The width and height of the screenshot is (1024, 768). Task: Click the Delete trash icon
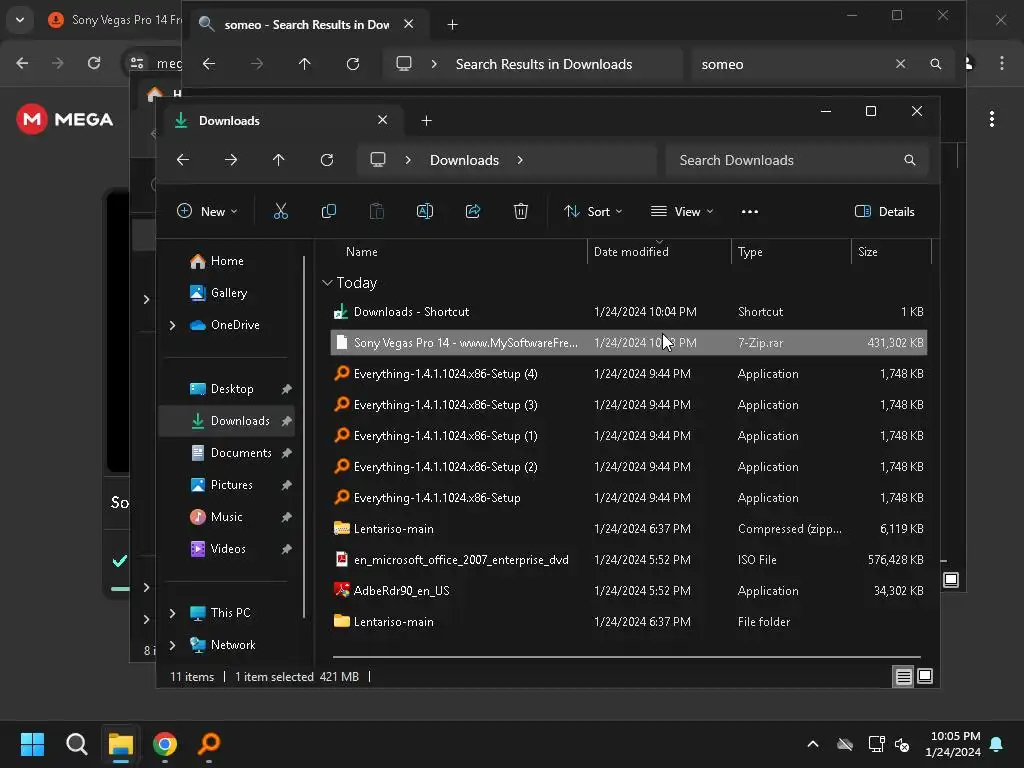(x=520, y=211)
